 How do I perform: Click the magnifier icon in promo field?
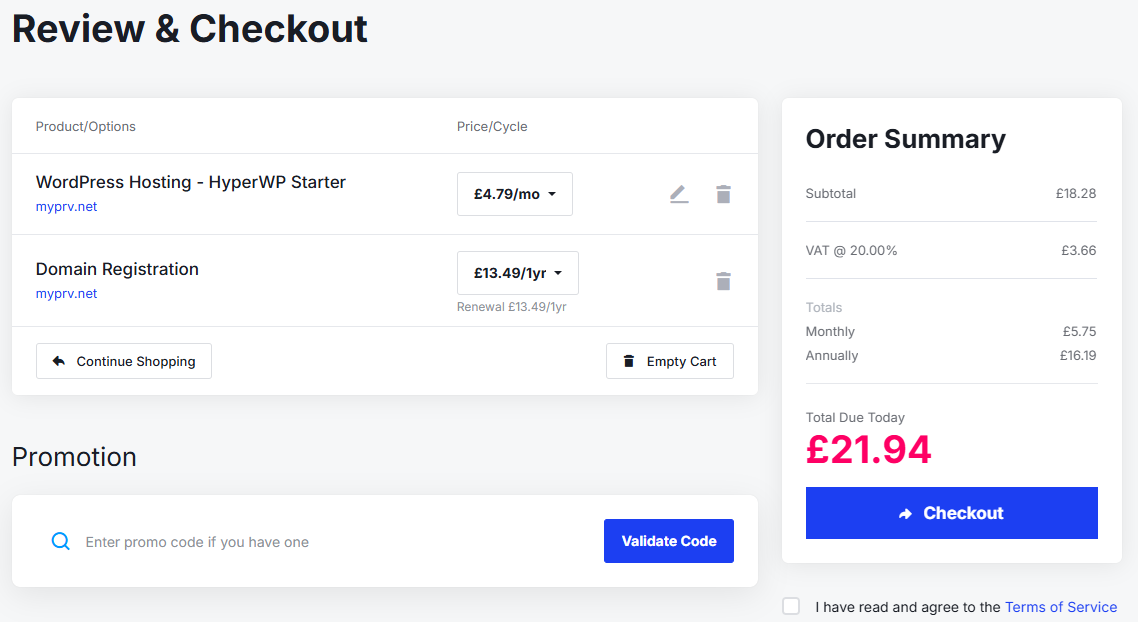click(61, 541)
